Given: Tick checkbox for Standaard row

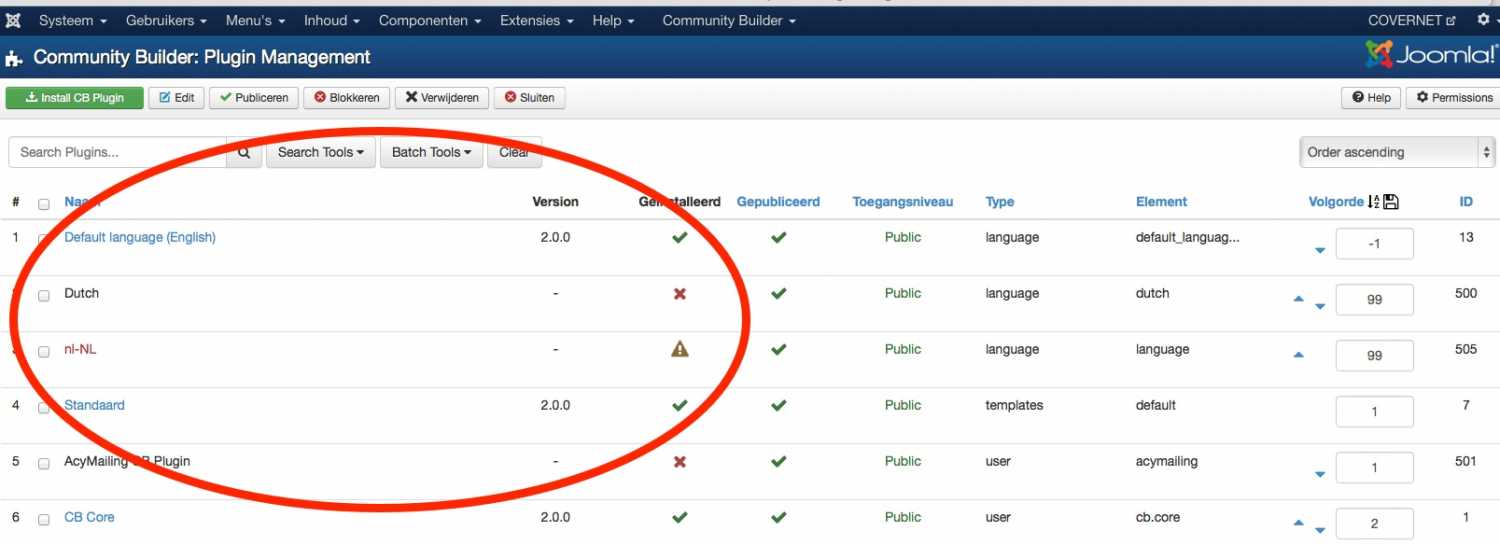Looking at the screenshot, I should coord(43,408).
